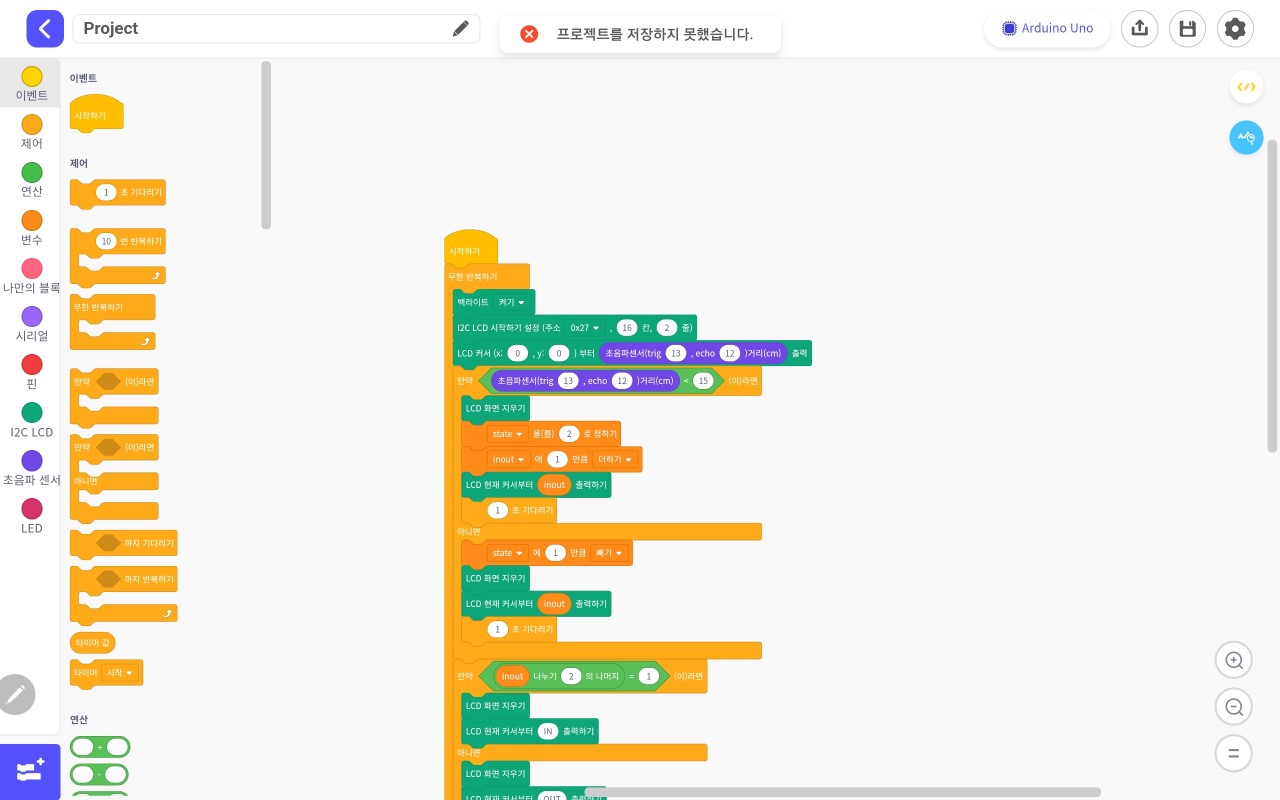Click the first 아니면 label in workspace
Screen dimensions: 1280x800
tap(469, 531)
